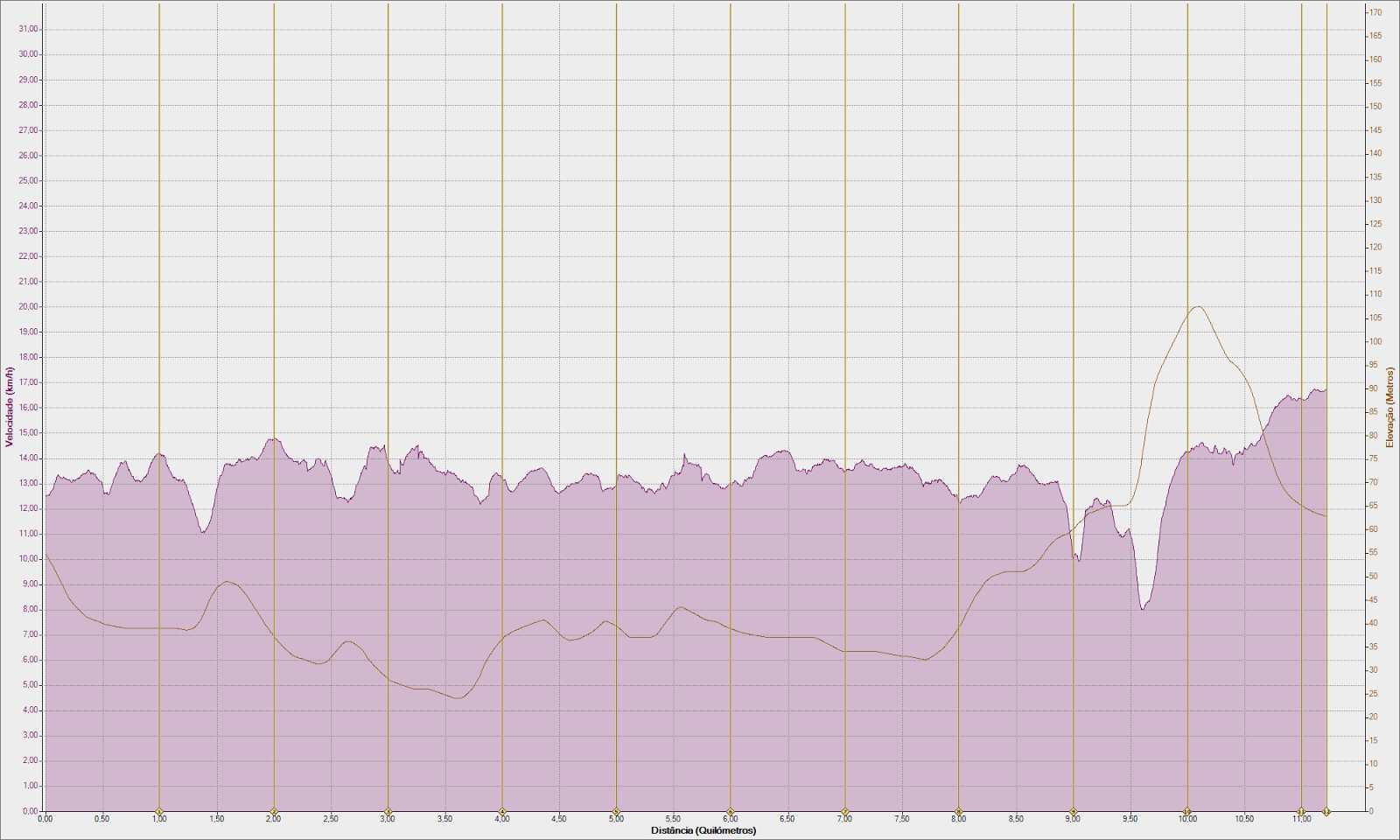Click '0,50' on the distance axis
This screenshot has width=1400, height=840.
(x=102, y=820)
